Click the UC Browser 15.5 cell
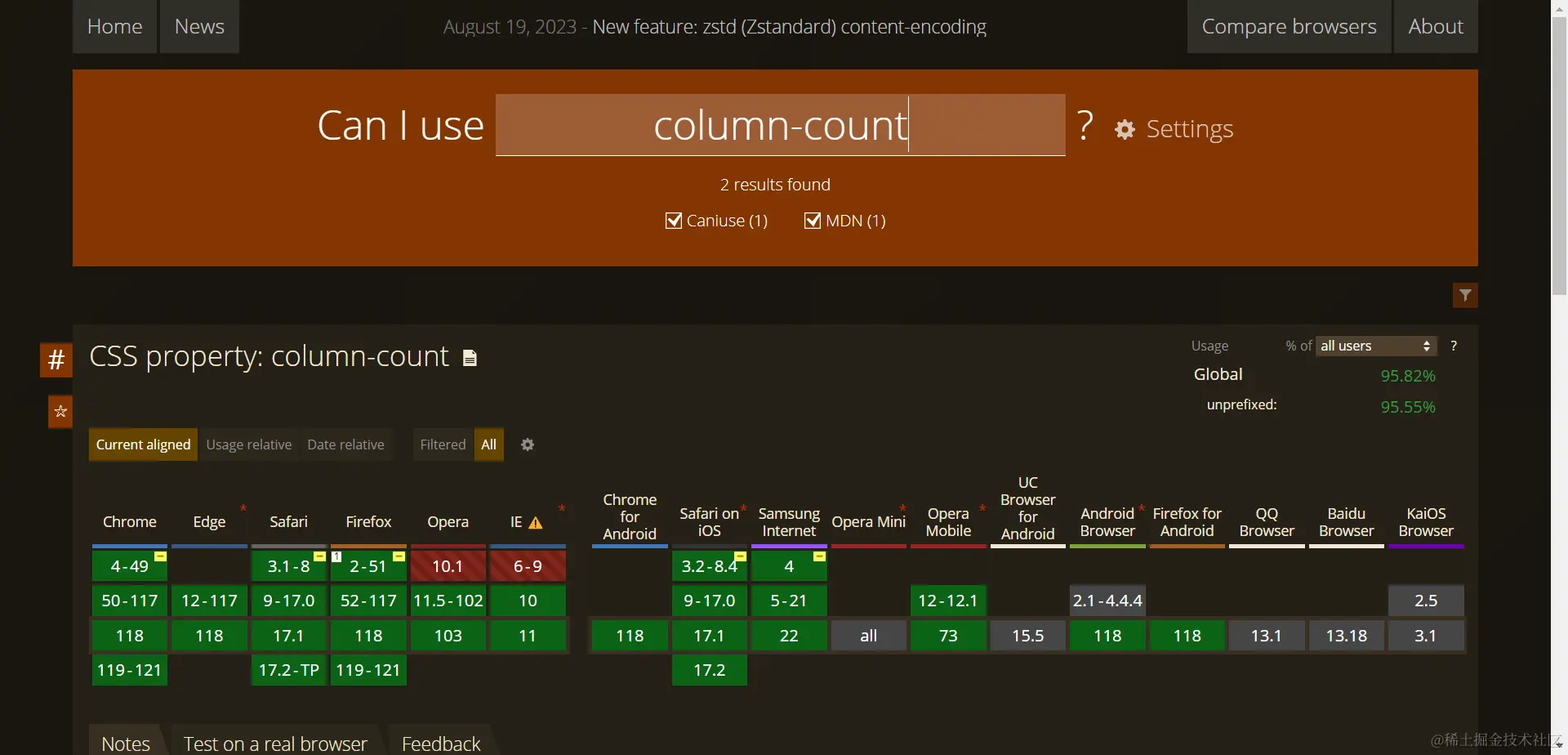1568x755 pixels. pos(1028,636)
